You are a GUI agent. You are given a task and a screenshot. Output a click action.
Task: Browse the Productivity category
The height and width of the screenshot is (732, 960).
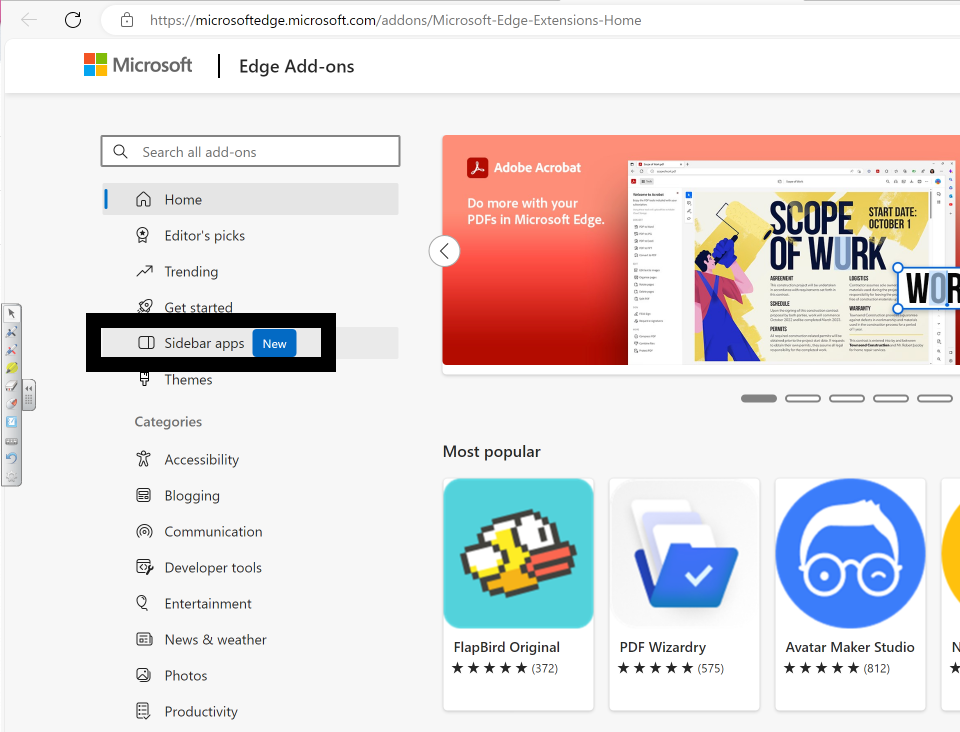tap(201, 711)
